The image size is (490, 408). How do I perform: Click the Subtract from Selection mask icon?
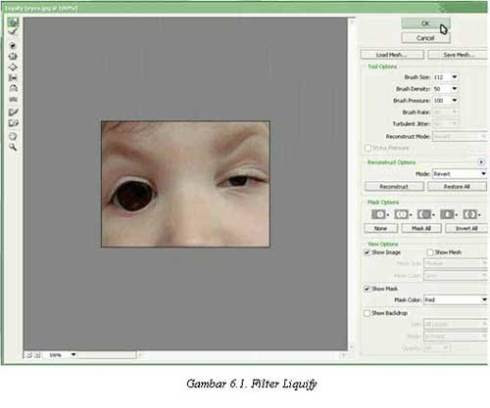424,214
